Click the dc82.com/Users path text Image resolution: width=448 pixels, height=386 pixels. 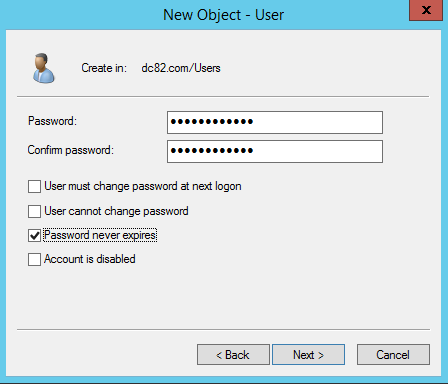click(181, 68)
